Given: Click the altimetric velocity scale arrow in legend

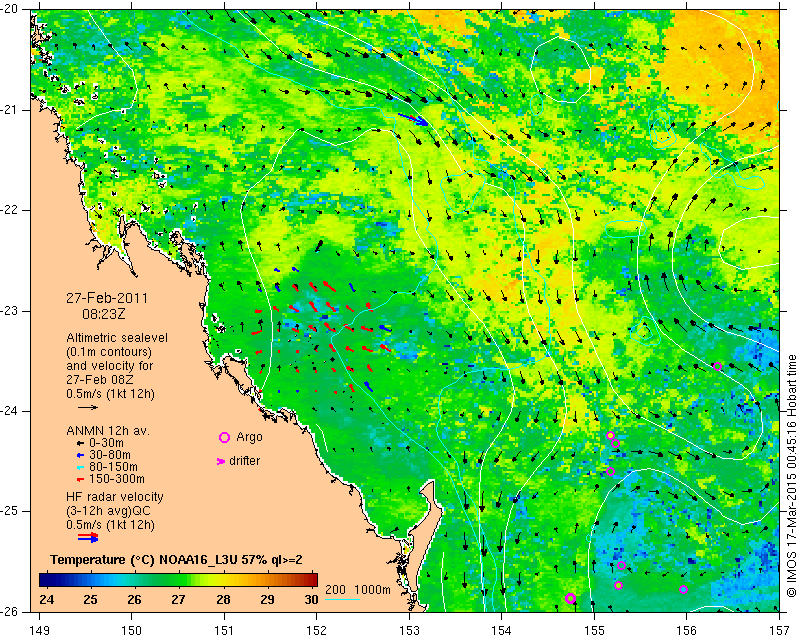Looking at the screenshot, I should (88, 407).
